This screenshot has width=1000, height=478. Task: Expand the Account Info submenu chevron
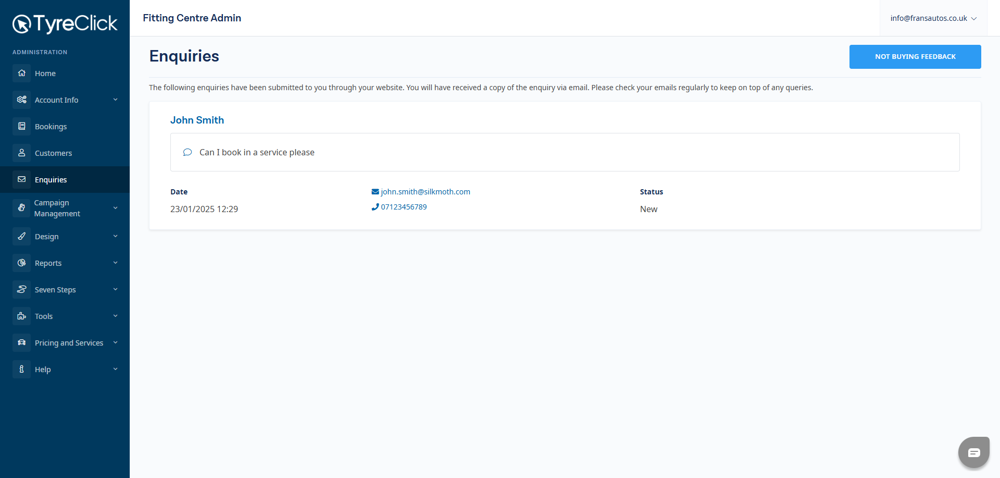(x=115, y=100)
